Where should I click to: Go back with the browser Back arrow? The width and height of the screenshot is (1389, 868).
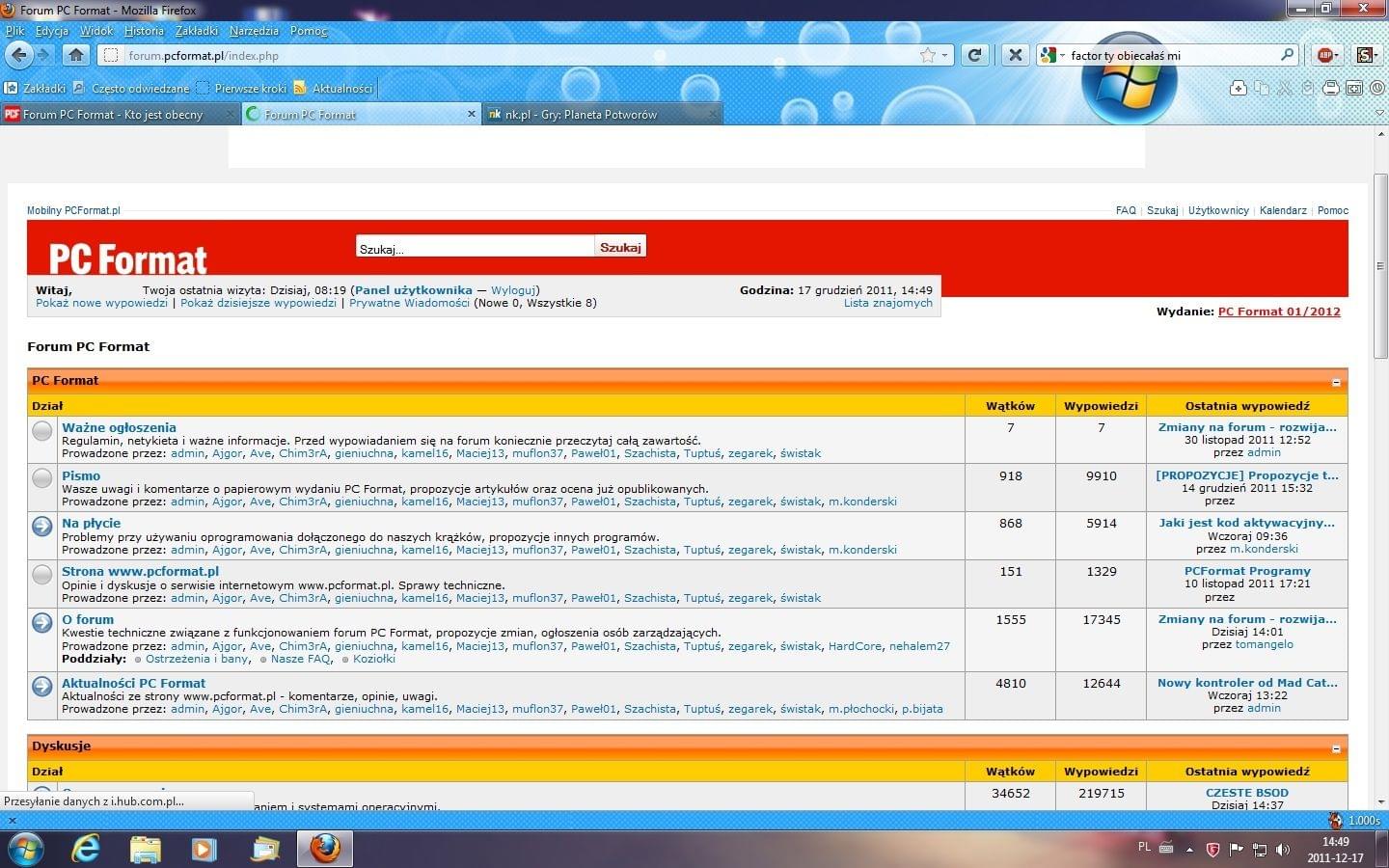point(18,55)
